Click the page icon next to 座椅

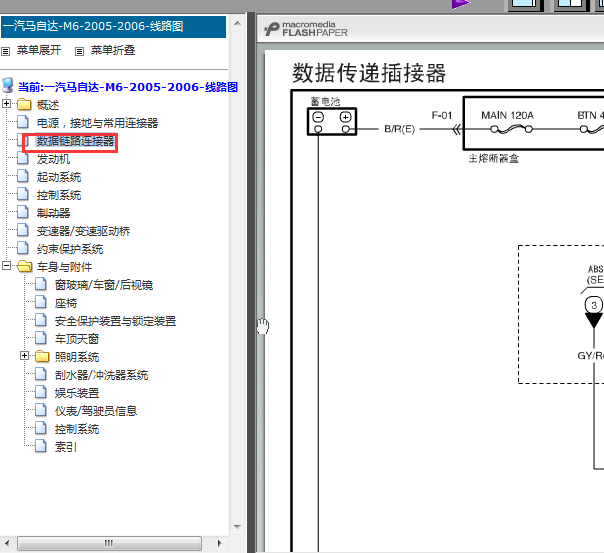(41, 302)
